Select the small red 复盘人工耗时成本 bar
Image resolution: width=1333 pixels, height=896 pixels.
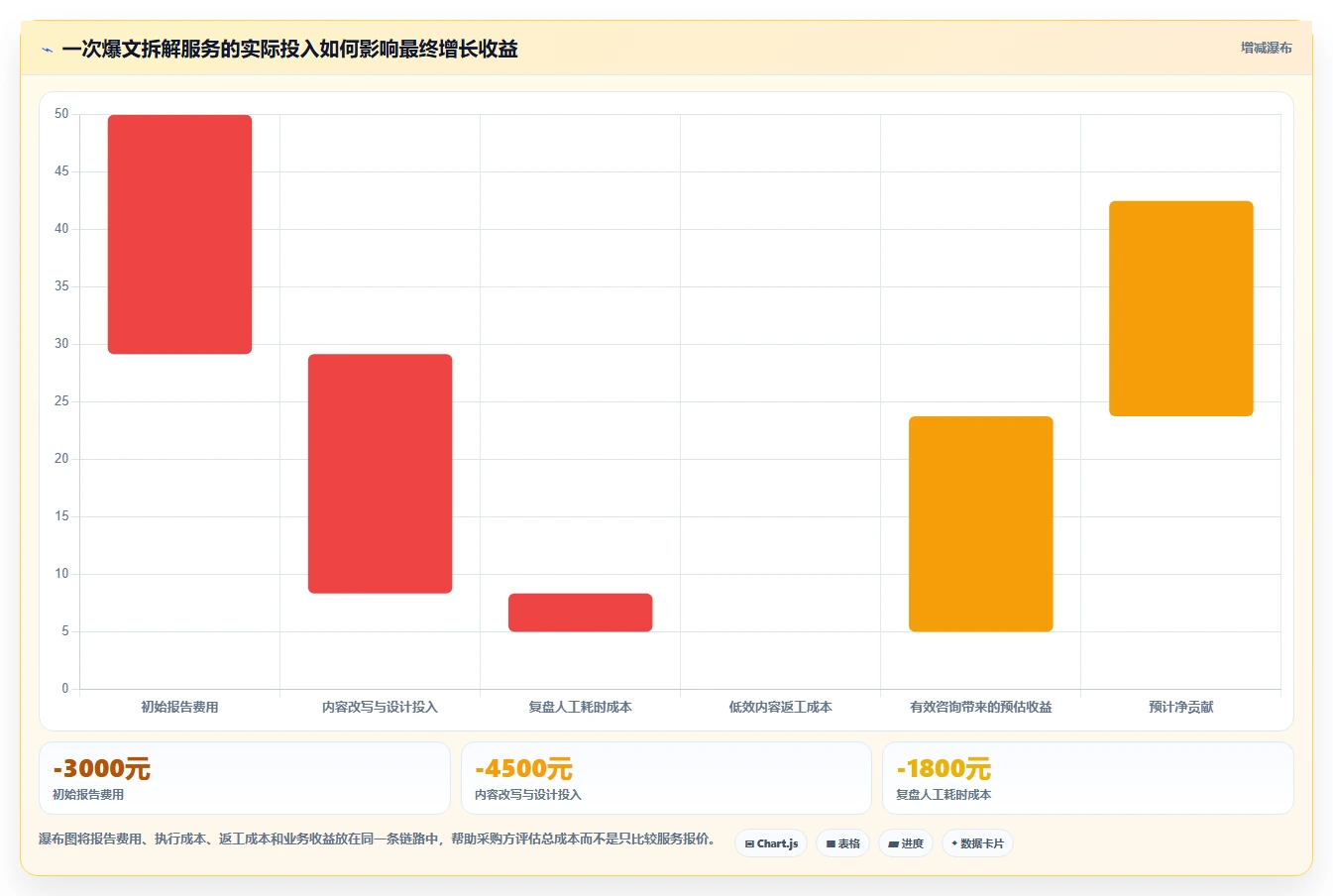(580, 613)
